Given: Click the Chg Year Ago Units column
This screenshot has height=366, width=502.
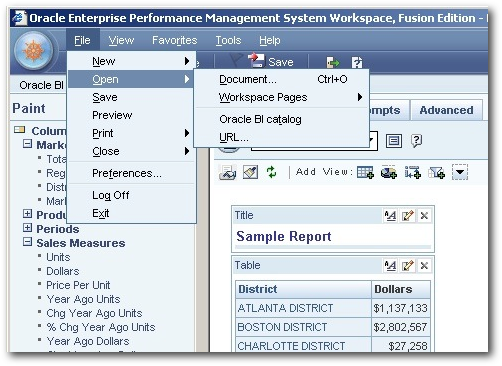Looking at the screenshot, I should [x=94, y=313].
